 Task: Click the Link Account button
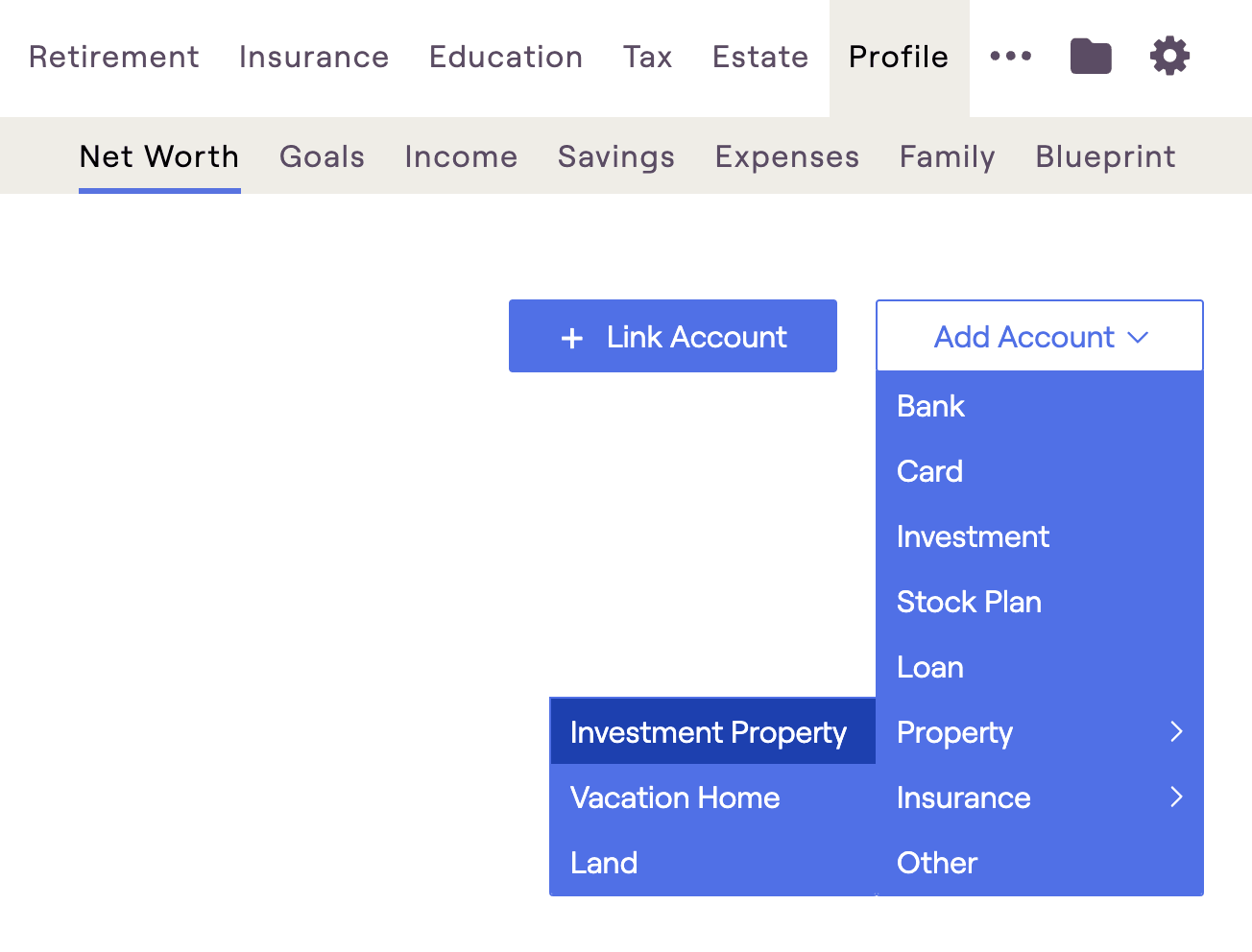pos(673,336)
